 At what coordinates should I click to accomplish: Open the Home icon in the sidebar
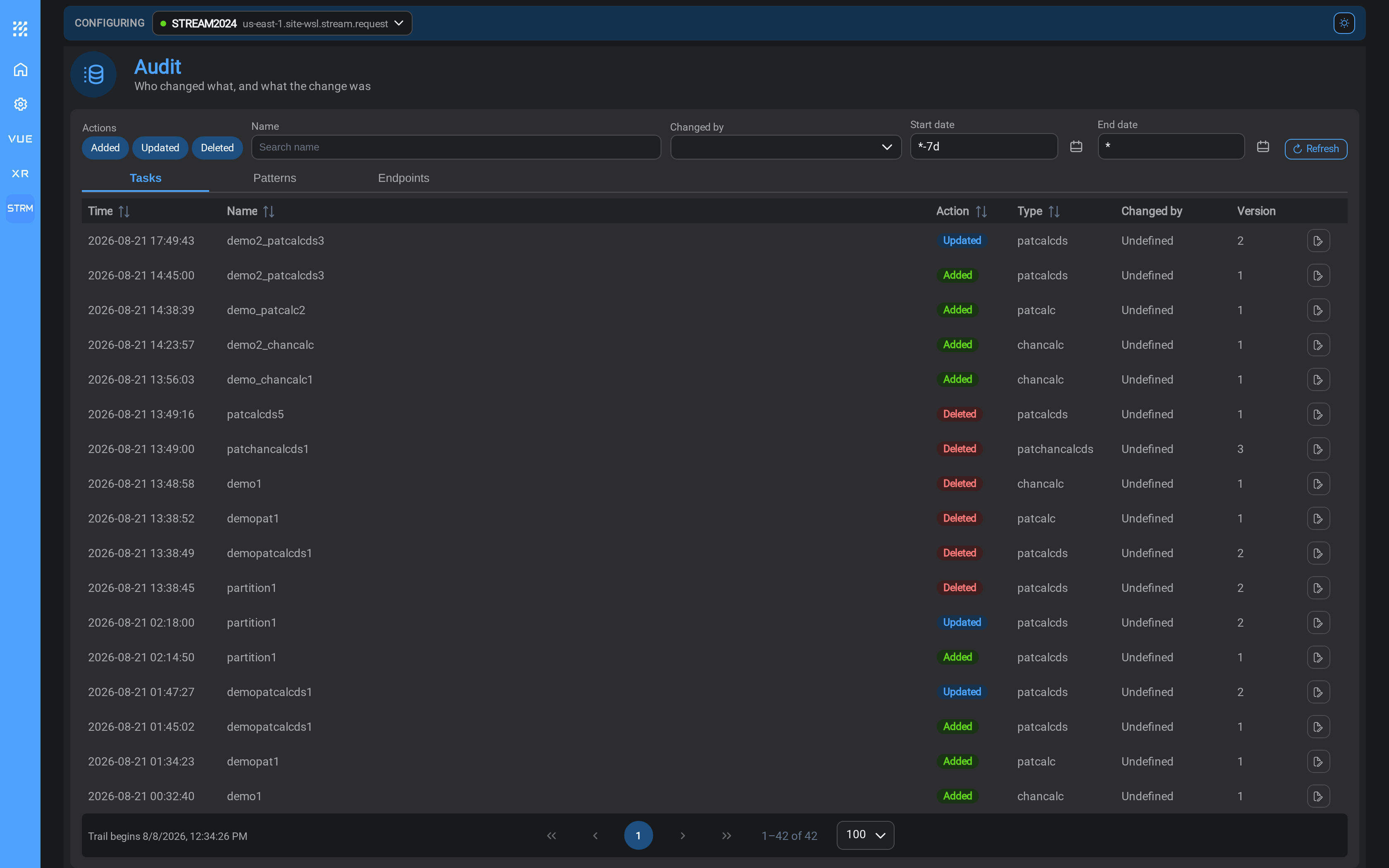[x=20, y=69]
